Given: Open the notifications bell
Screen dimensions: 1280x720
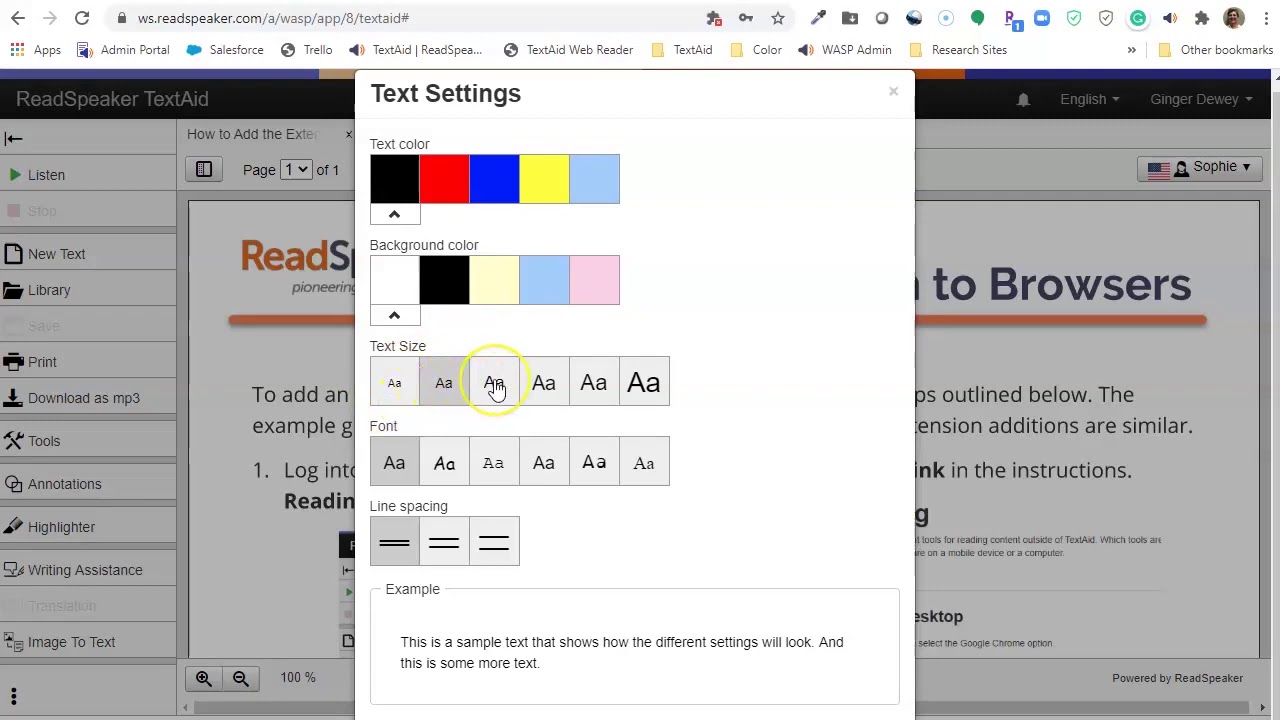Looking at the screenshot, I should 1023,99.
